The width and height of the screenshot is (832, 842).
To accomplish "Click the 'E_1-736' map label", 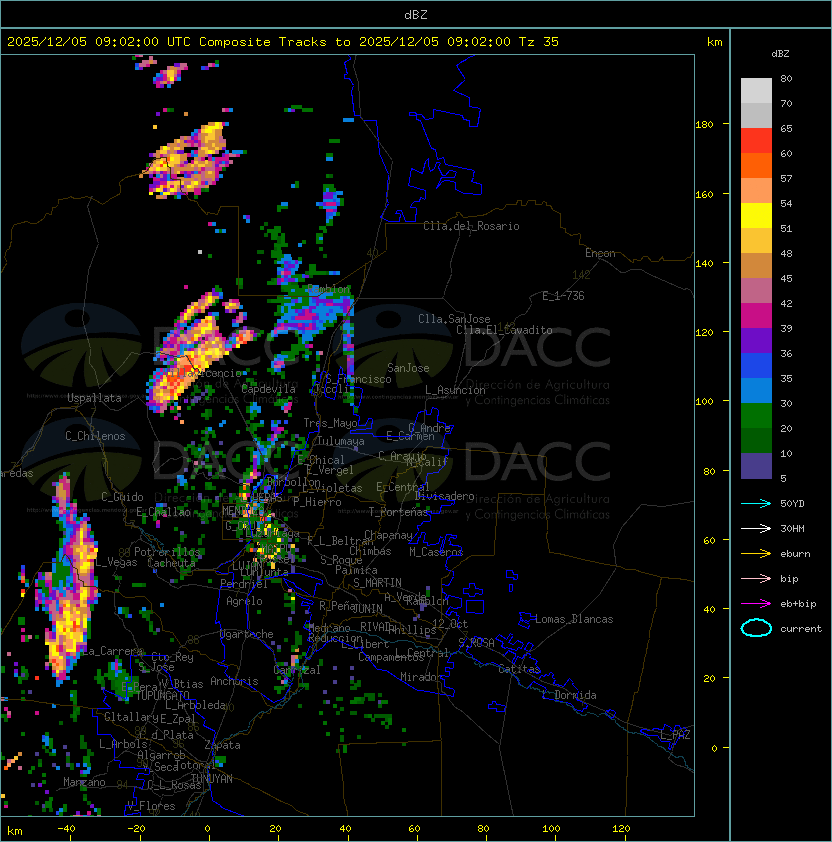I will coord(563,296).
